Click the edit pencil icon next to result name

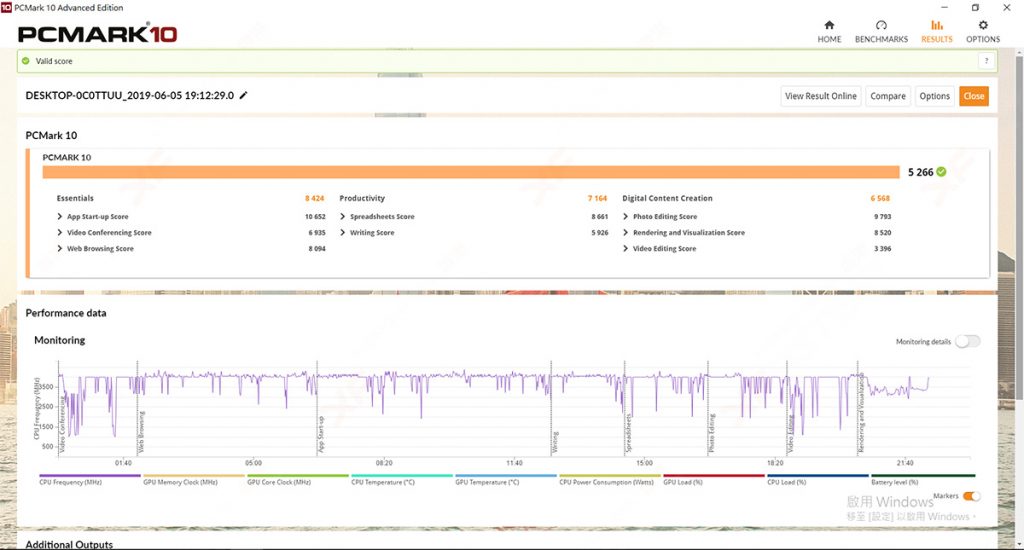[x=244, y=95]
